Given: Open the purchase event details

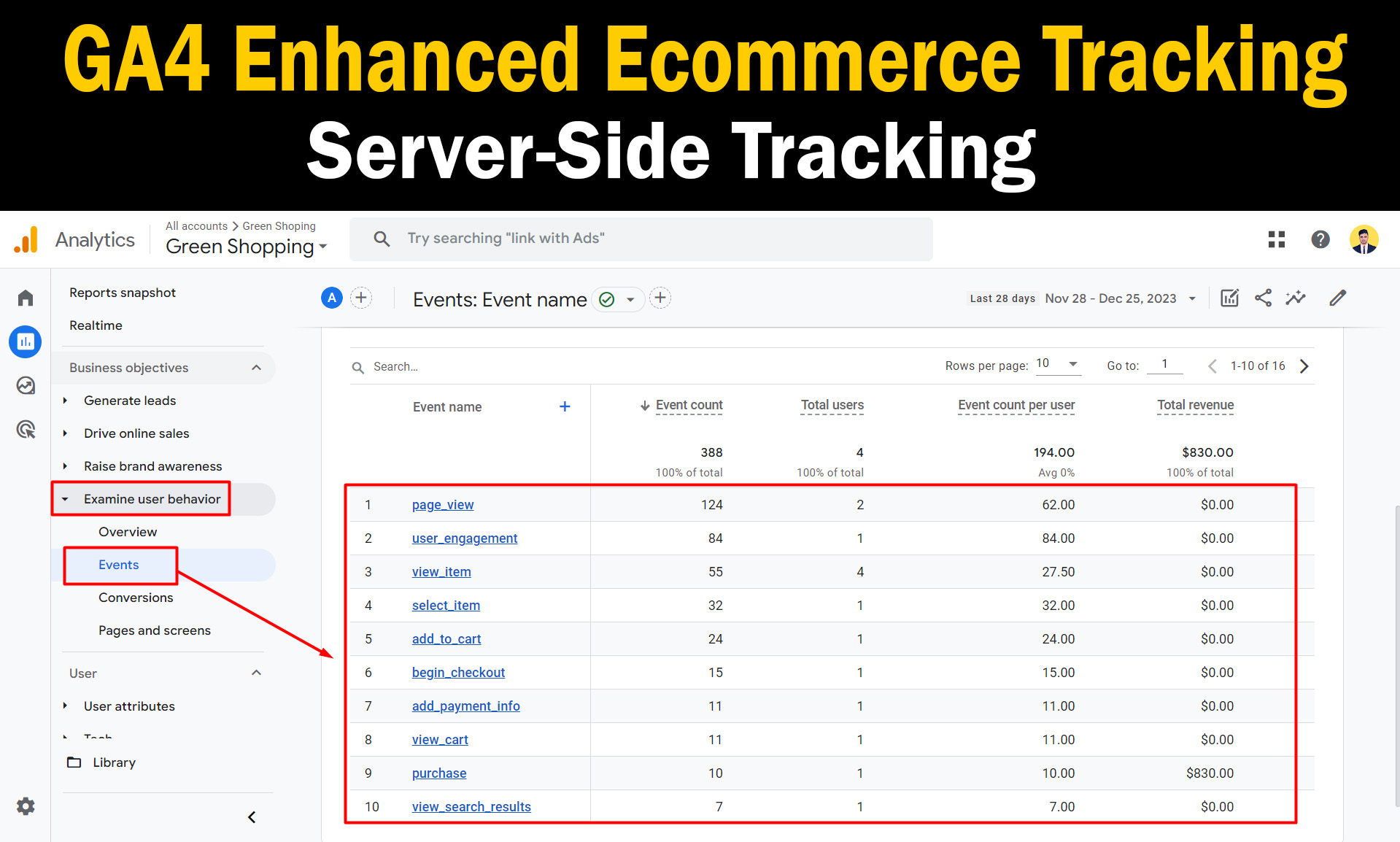Looking at the screenshot, I should pyautogui.click(x=438, y=773).
